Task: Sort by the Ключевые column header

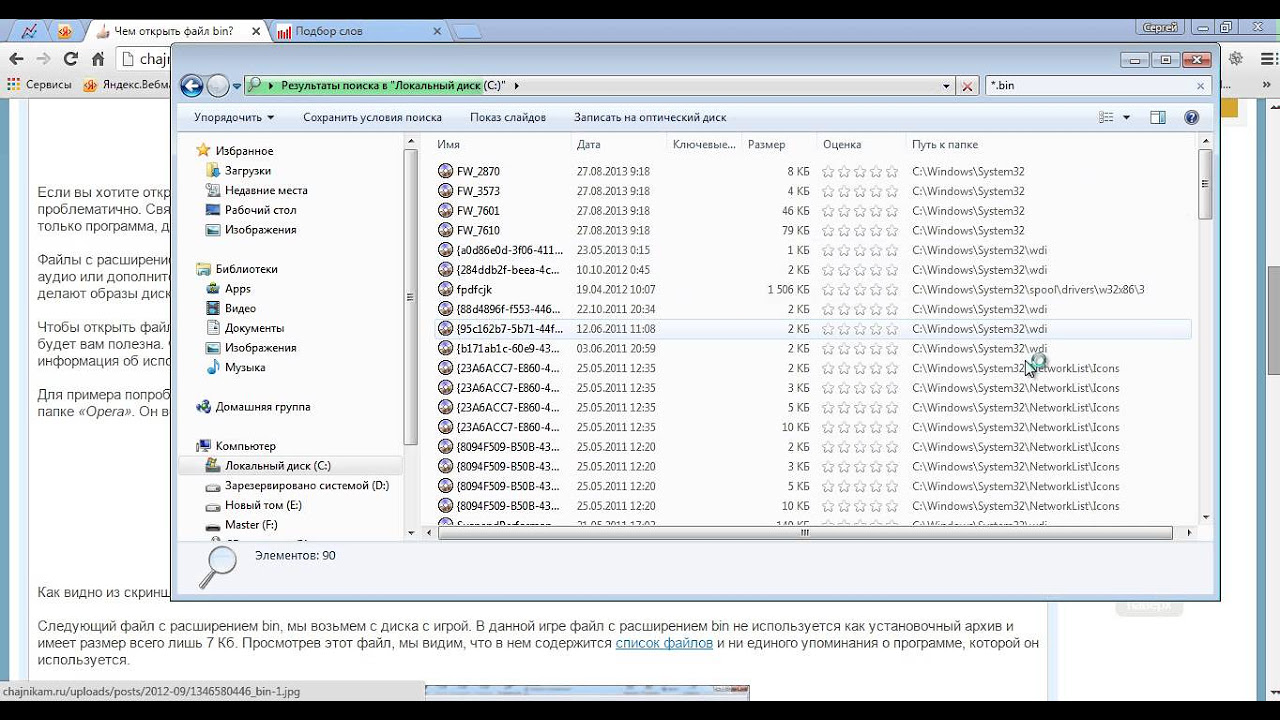Action: (x=705, y=145)
